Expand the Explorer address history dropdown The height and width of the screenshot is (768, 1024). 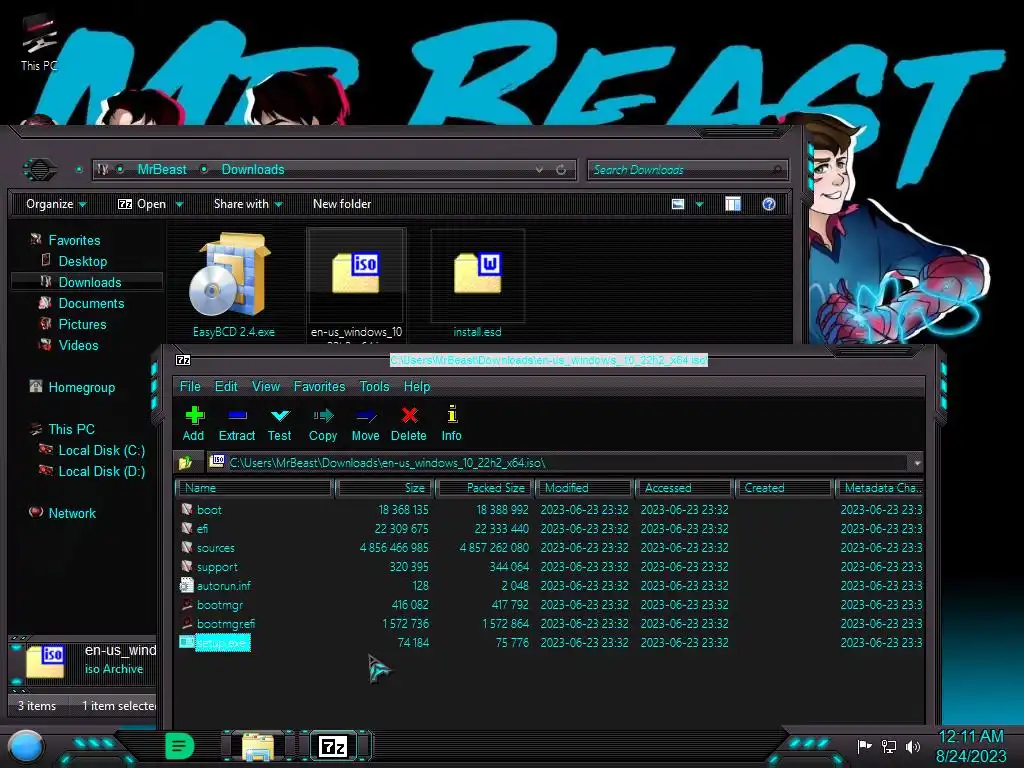click(x=539, y=170)
